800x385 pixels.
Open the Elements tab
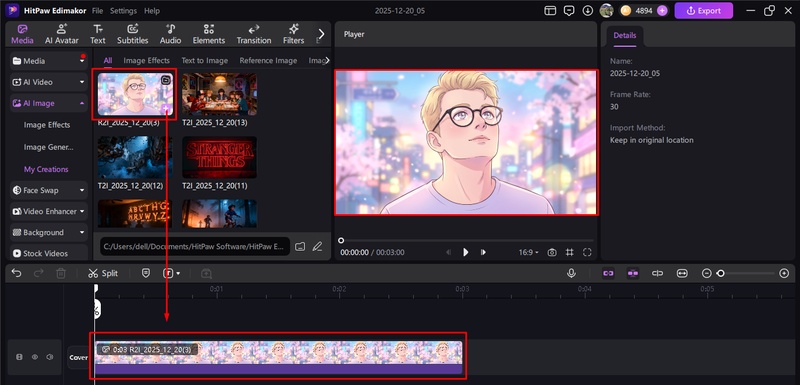pyautogui.click(x=209, y=34)
